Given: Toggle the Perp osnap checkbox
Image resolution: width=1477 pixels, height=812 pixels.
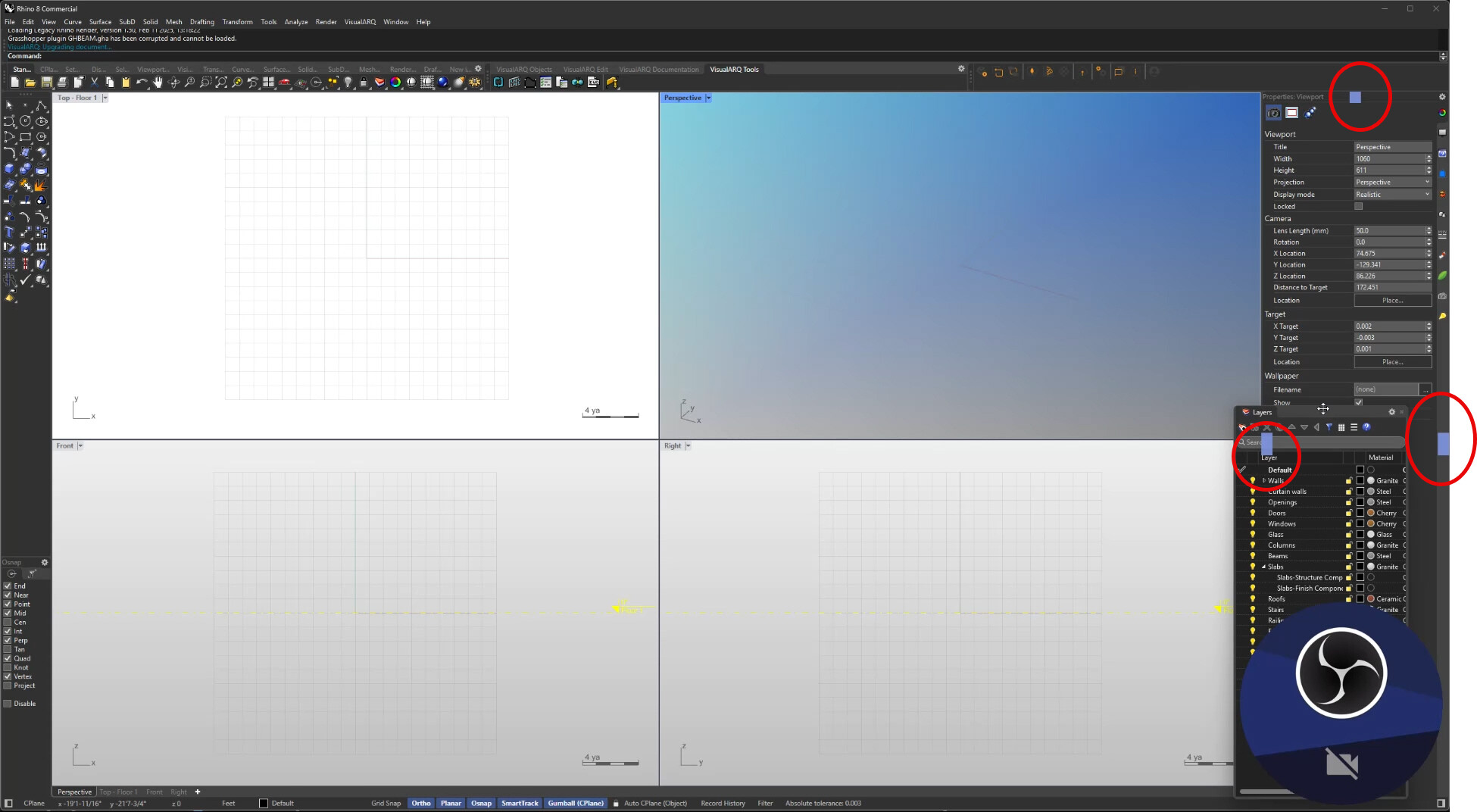Looking at the screenshot, I should click(x=8, y=640).
